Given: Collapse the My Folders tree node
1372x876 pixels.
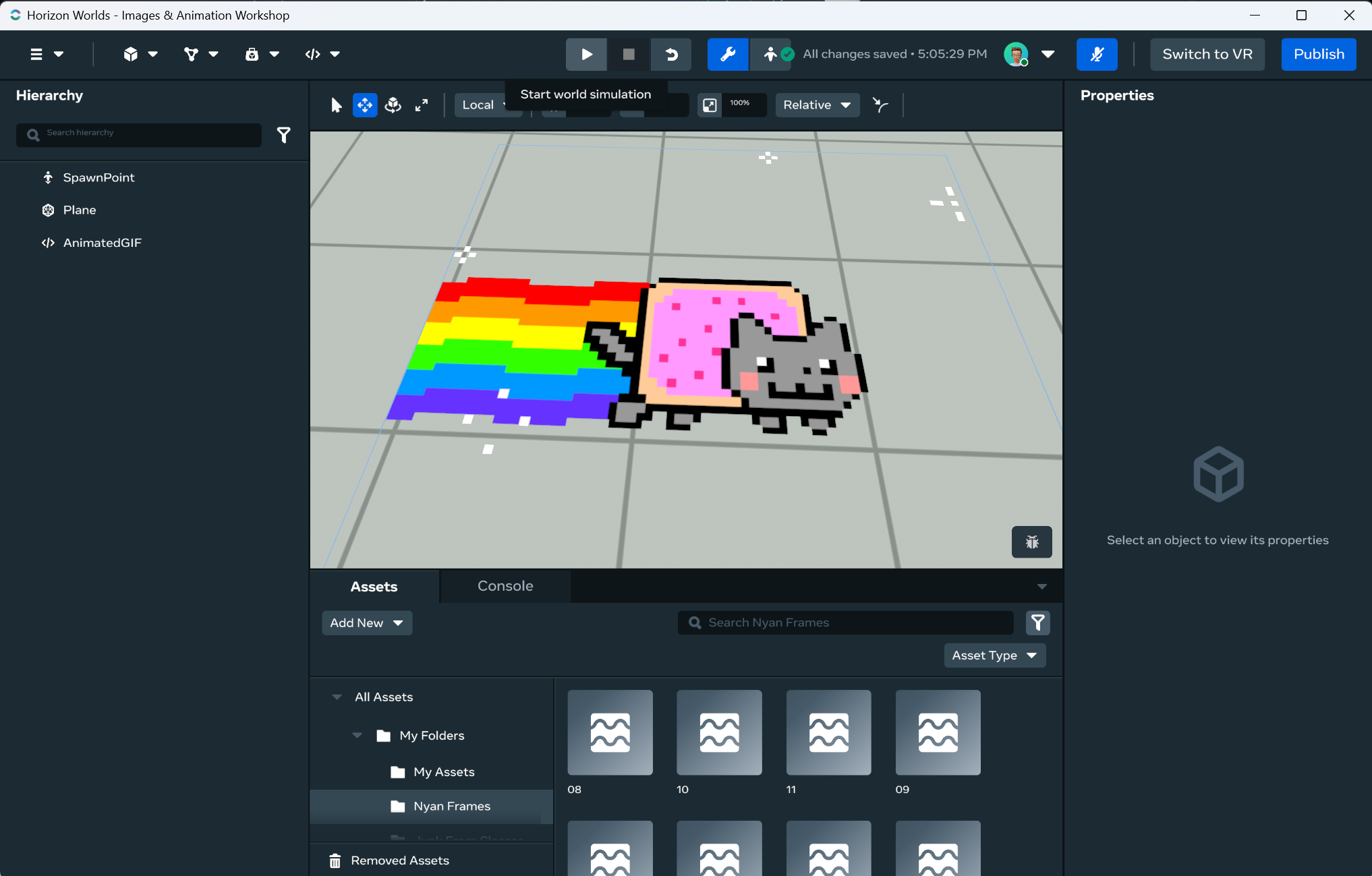Looking at the screenshot, I should (x=357, y=736).
